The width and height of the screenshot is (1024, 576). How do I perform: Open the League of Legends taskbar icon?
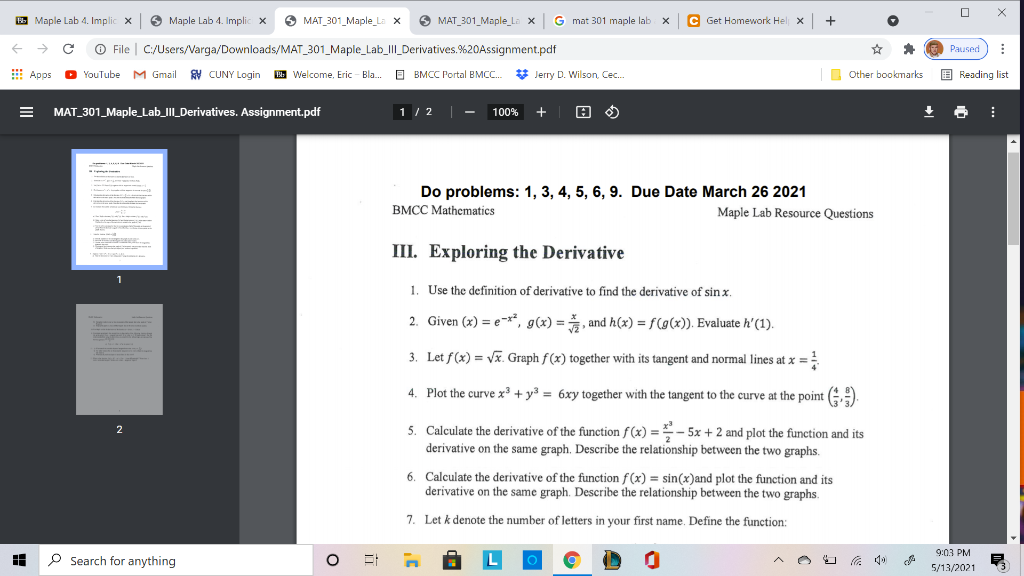612,560
